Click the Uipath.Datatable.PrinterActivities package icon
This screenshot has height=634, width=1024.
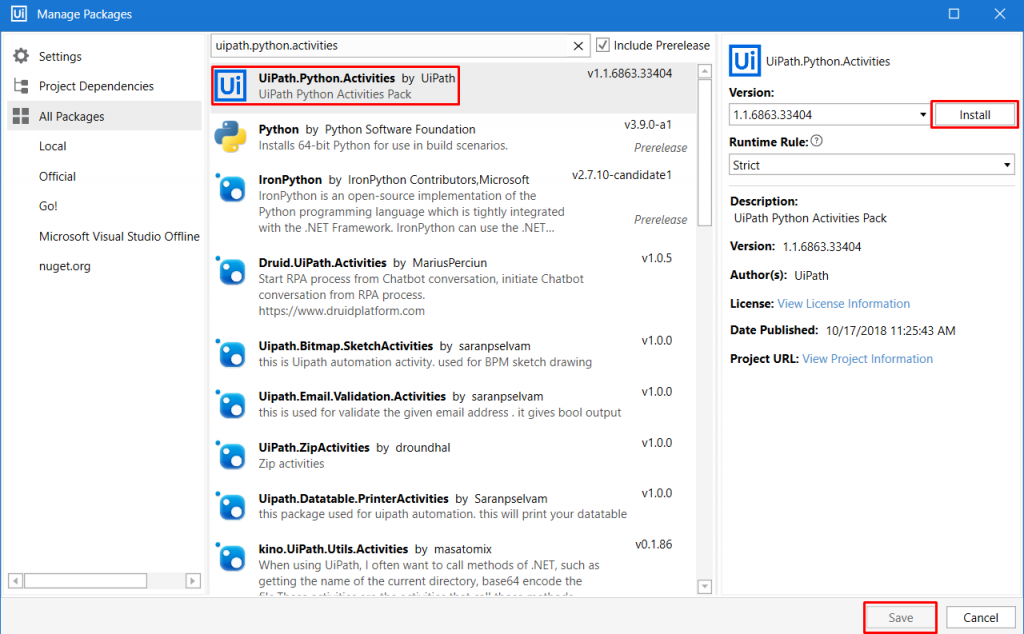coord(231,507)
